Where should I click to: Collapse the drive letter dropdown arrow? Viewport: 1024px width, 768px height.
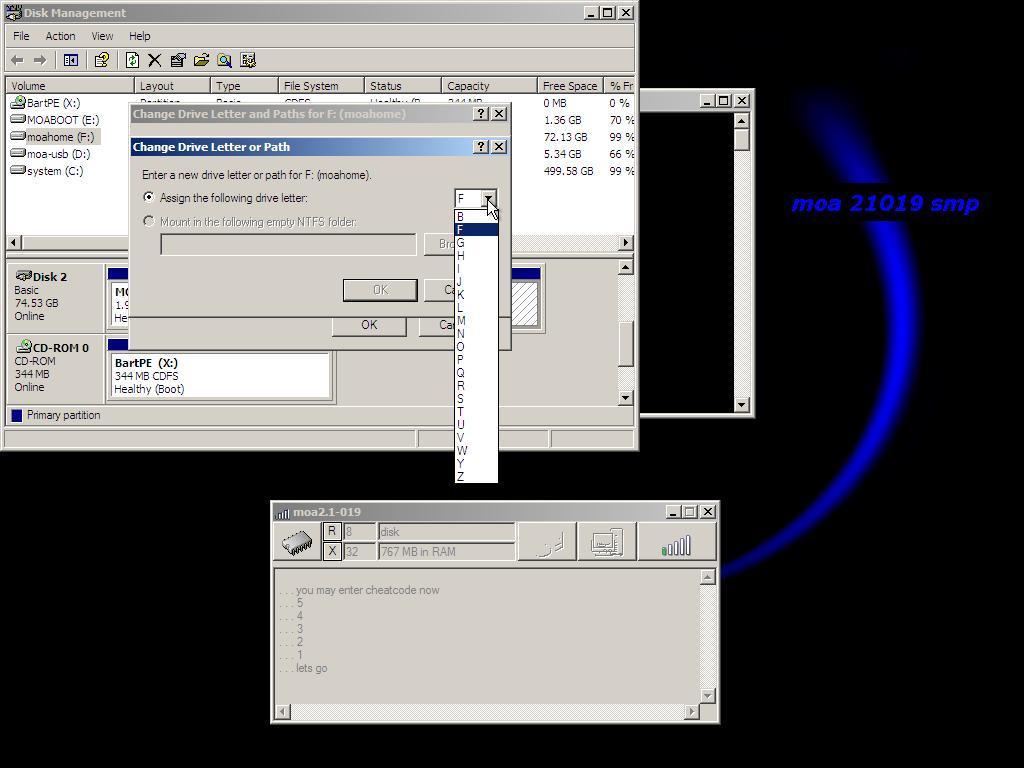click(488, 198)
